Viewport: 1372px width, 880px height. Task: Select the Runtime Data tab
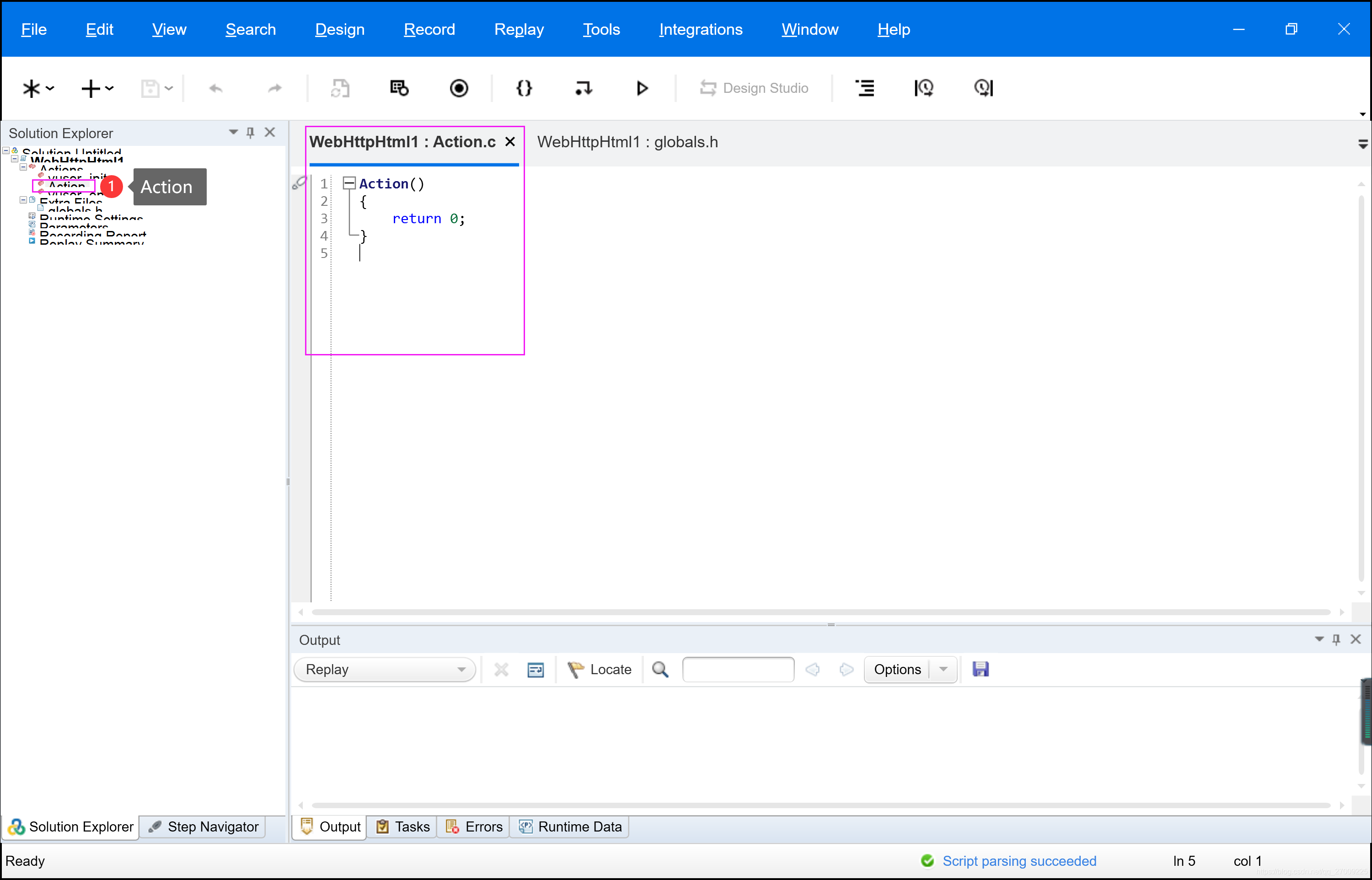(568, 826)
